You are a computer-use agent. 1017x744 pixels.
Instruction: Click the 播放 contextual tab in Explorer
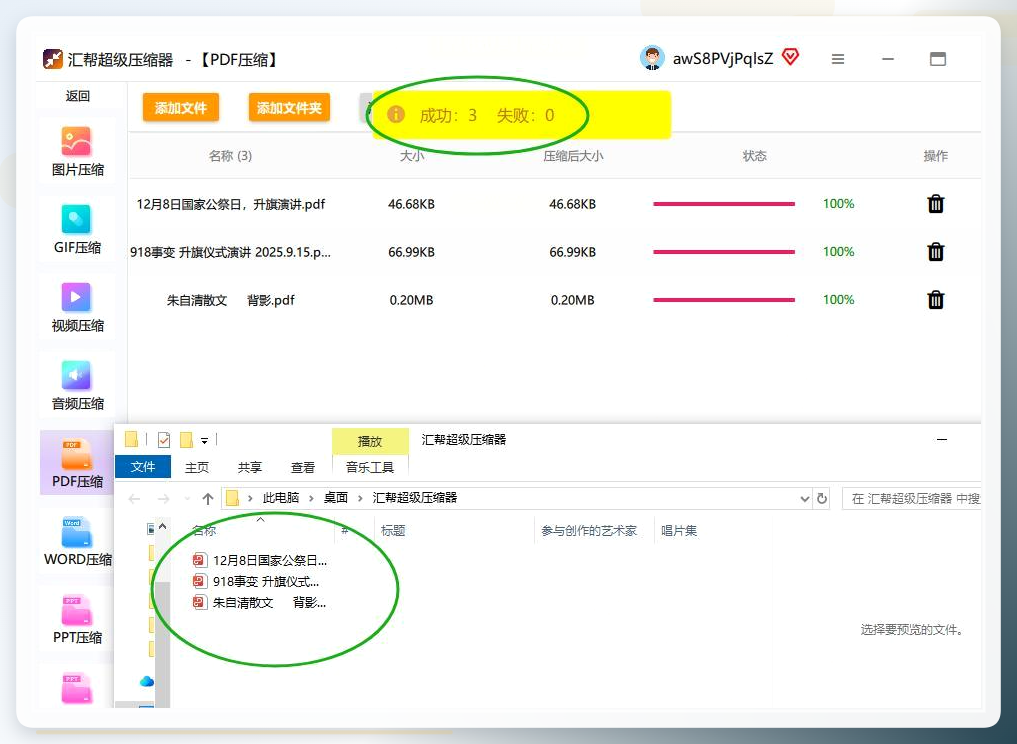(x=370, y=441)
